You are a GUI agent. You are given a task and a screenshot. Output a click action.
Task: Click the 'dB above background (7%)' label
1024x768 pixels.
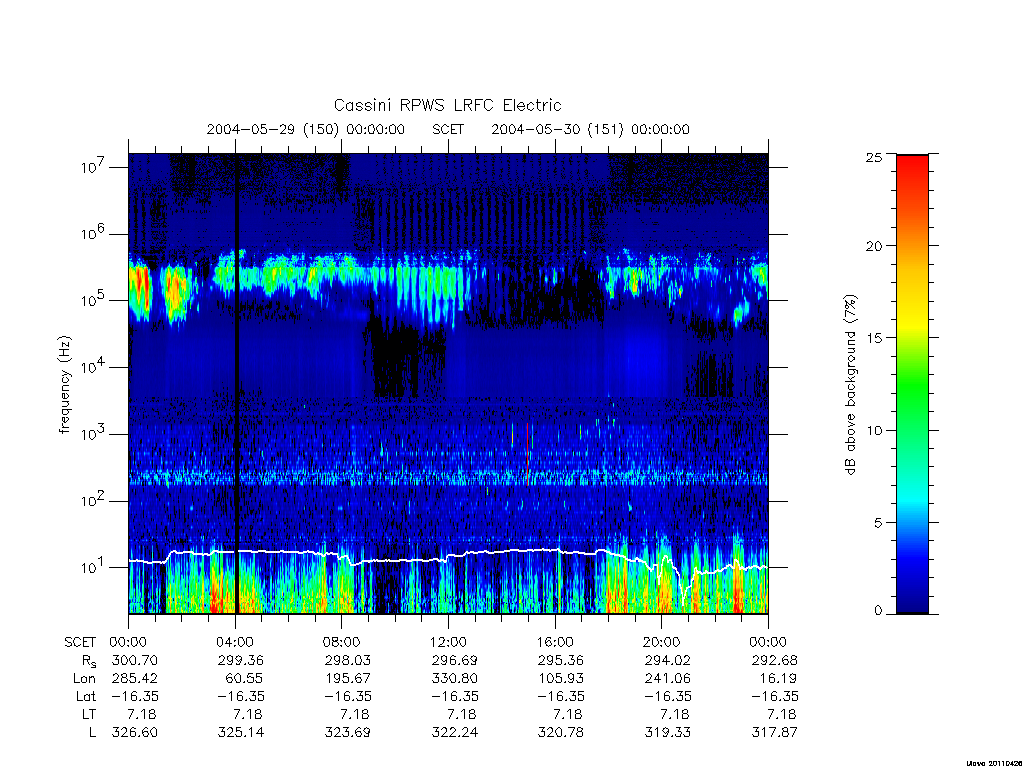click(x=850, y=385)
